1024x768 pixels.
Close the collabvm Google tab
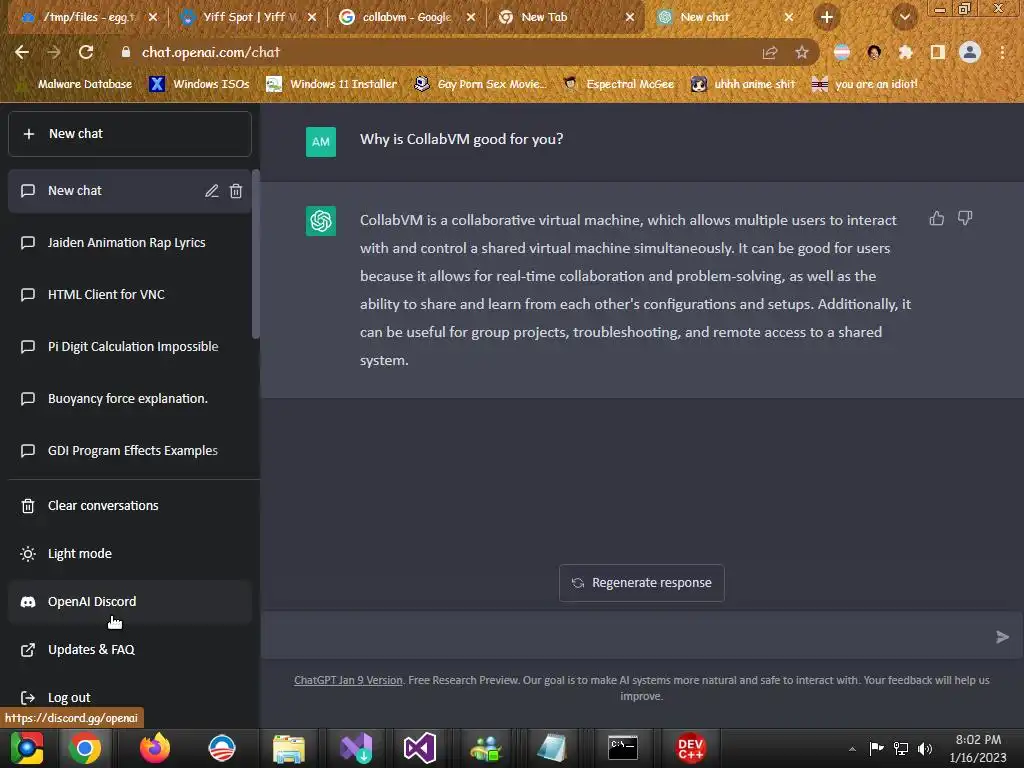coord(471,17)
